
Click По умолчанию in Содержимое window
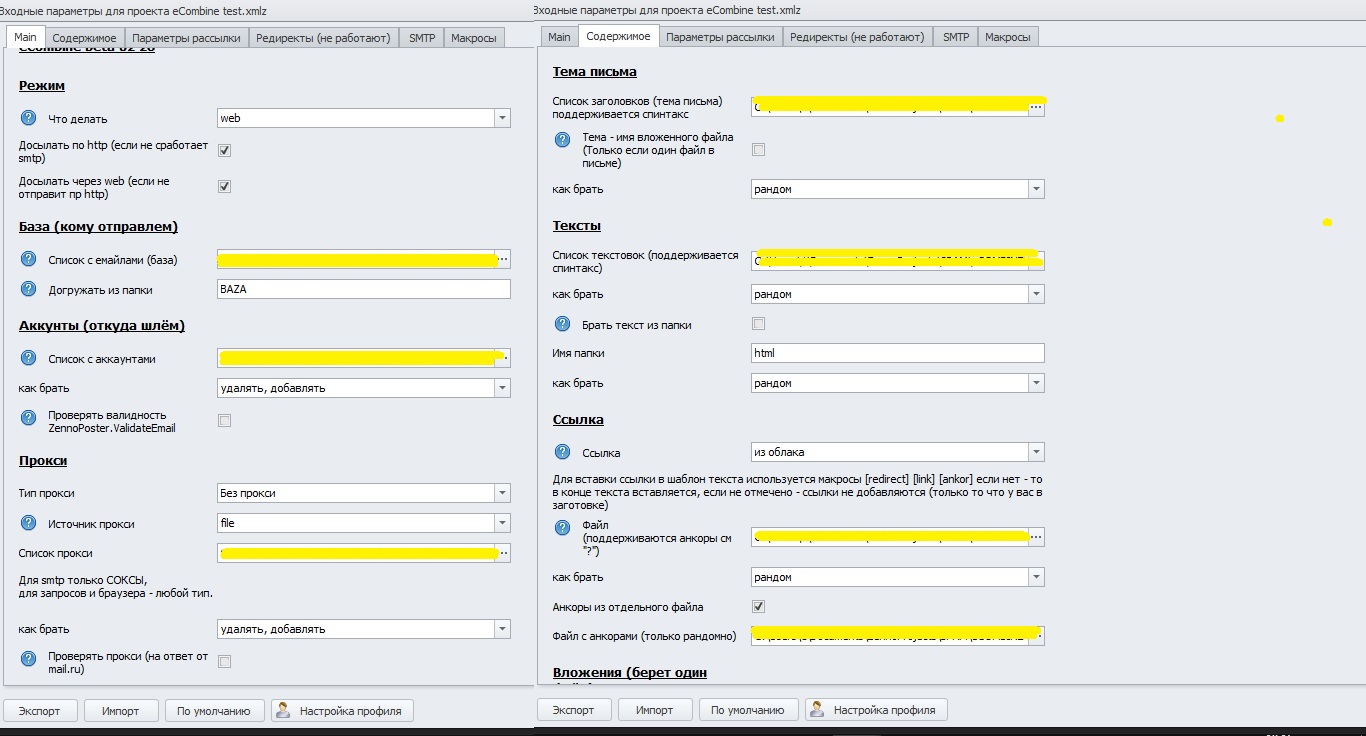748,710
